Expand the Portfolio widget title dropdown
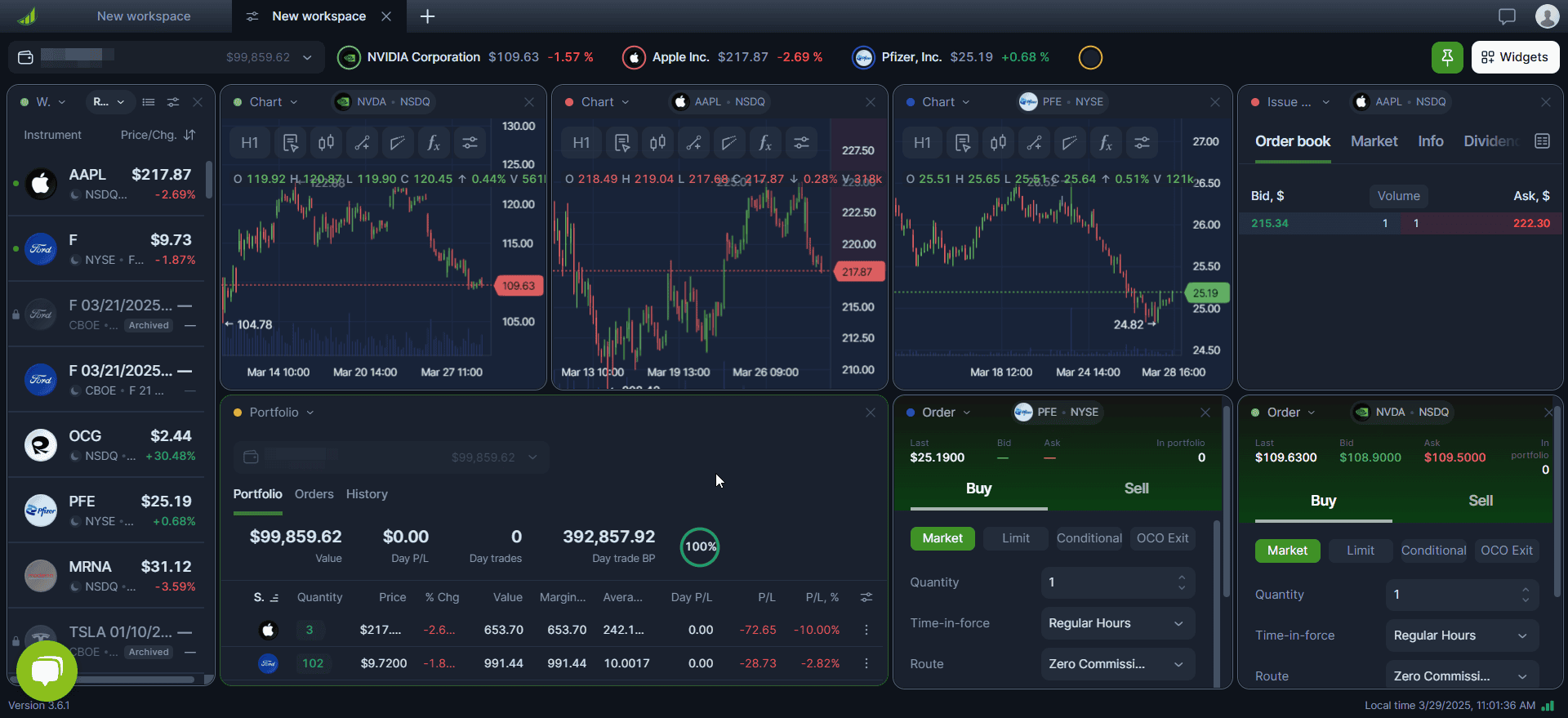Viewport: 1568px width, 718px height. tap(310, 413)
